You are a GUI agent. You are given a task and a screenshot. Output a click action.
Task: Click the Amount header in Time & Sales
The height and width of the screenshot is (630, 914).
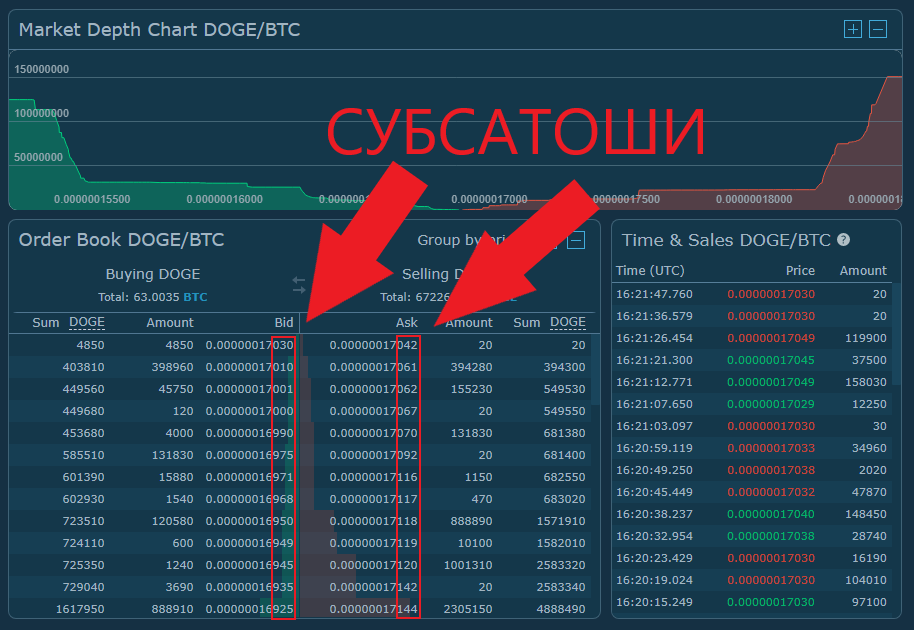click(863, 270)
